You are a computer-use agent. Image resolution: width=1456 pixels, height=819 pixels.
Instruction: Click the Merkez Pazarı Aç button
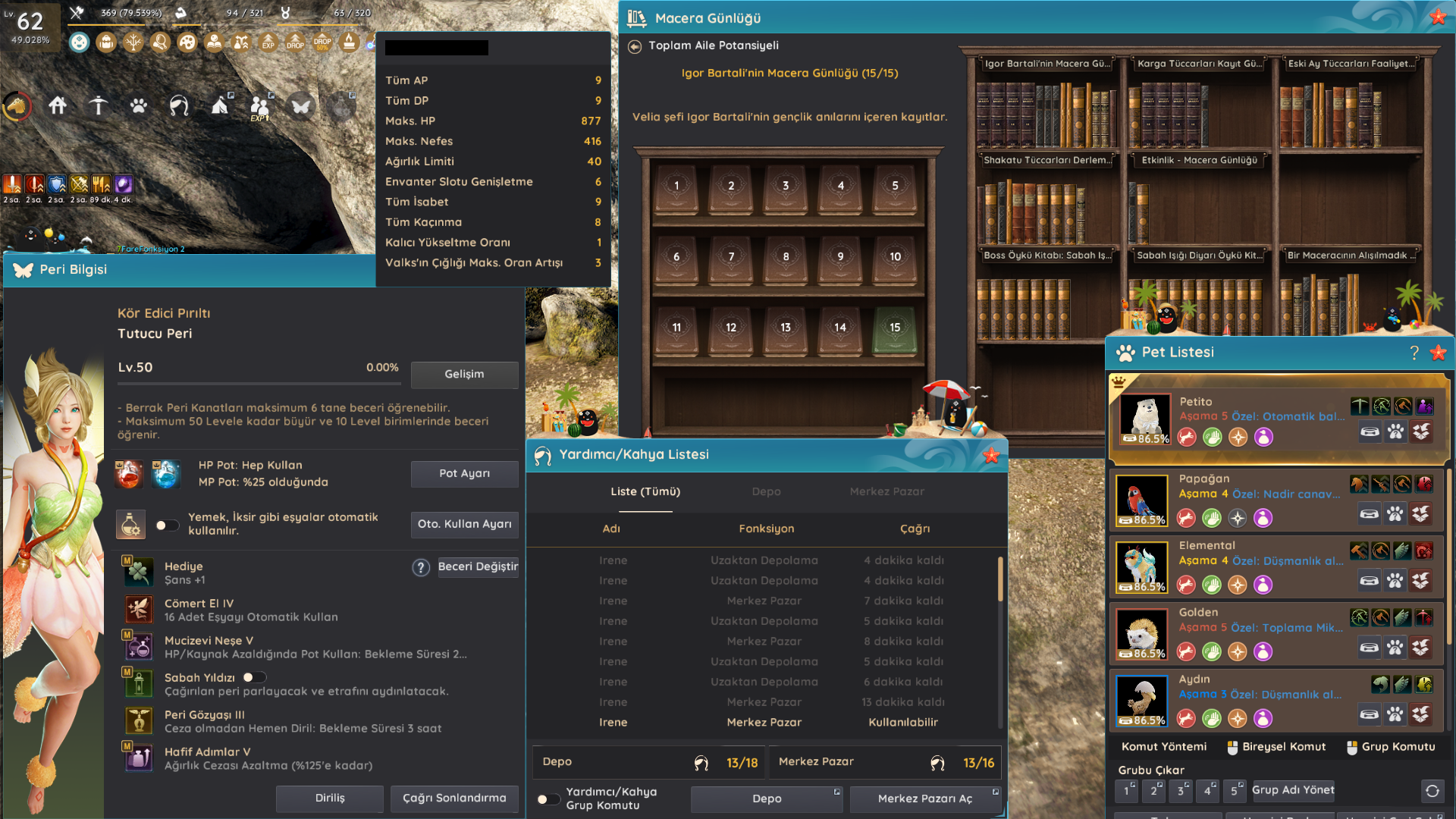(925, 799)
